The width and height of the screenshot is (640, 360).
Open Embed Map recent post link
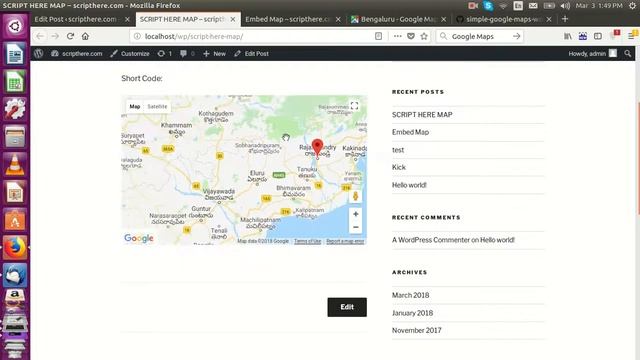(x=410, y=132)
